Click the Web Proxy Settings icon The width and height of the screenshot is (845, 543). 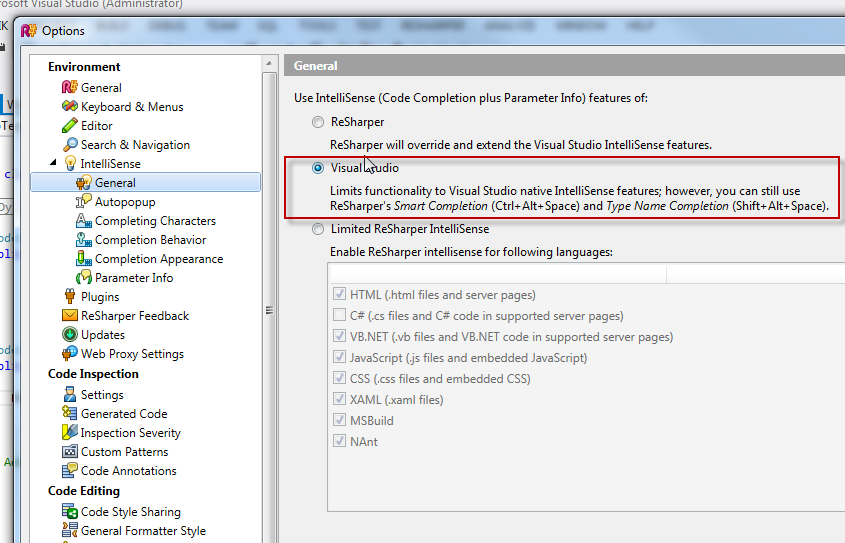coord(70,353)
